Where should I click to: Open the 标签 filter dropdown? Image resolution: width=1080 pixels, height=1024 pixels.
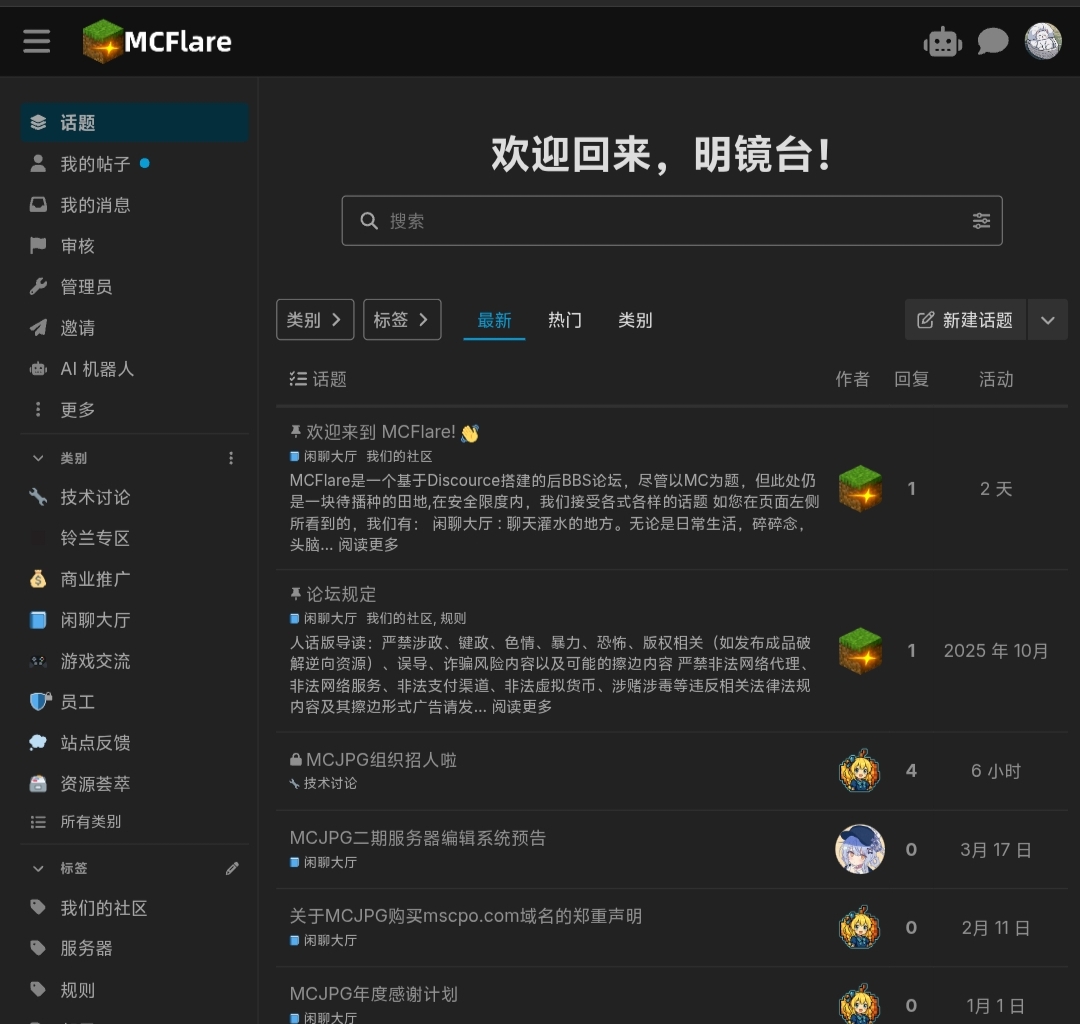pyautogui.click(x=402, y=320)
